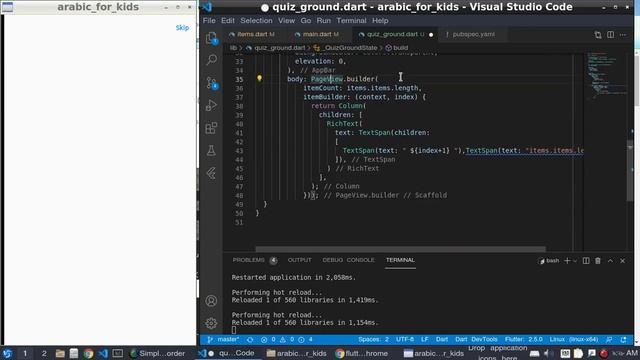
Task: Open the File menu
Action: pos(209,20)
